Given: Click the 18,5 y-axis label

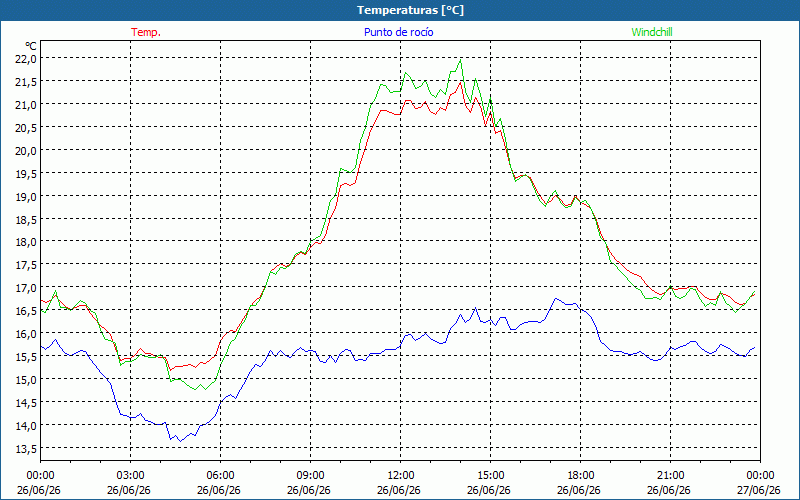Looking at the screenshot, I should coord(26,219).
